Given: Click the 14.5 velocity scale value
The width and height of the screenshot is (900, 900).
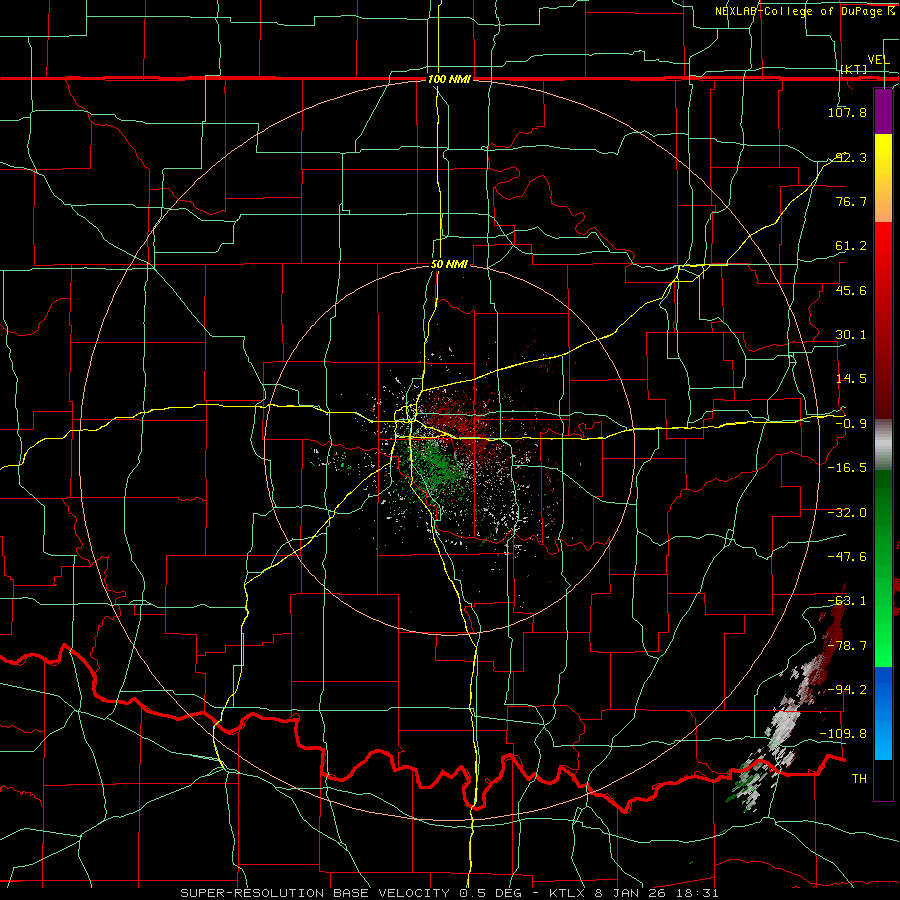Looking at the screenshot, I should pyautogui.click(x=850, y=379).
